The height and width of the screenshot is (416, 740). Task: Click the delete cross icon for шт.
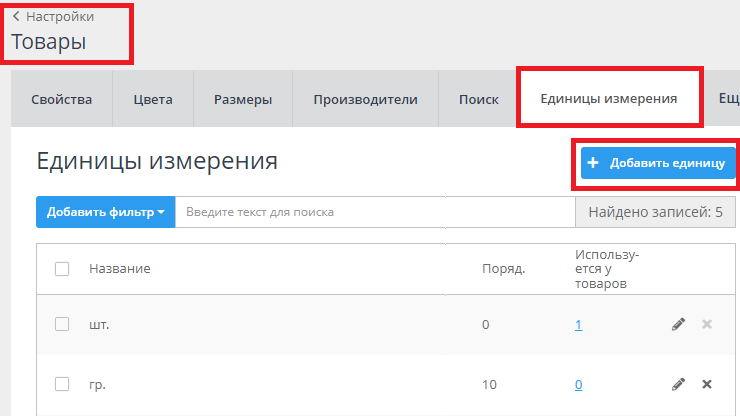coord(707,324)
